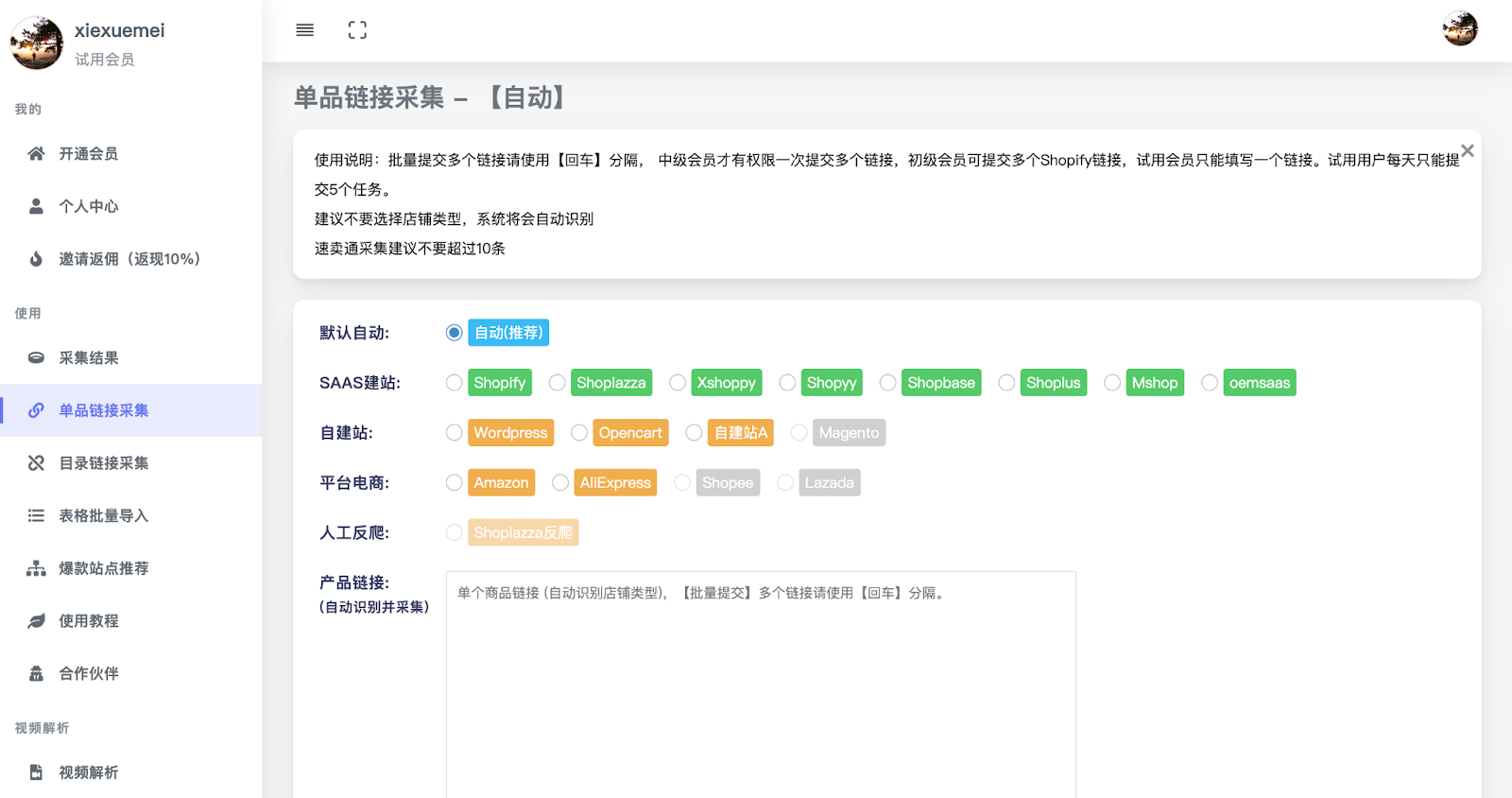The height and width of the screenshot is (798, 1512).
Task: Click the hamburger menu icon to collapse sidebar
Action: [x=304, y=30]
